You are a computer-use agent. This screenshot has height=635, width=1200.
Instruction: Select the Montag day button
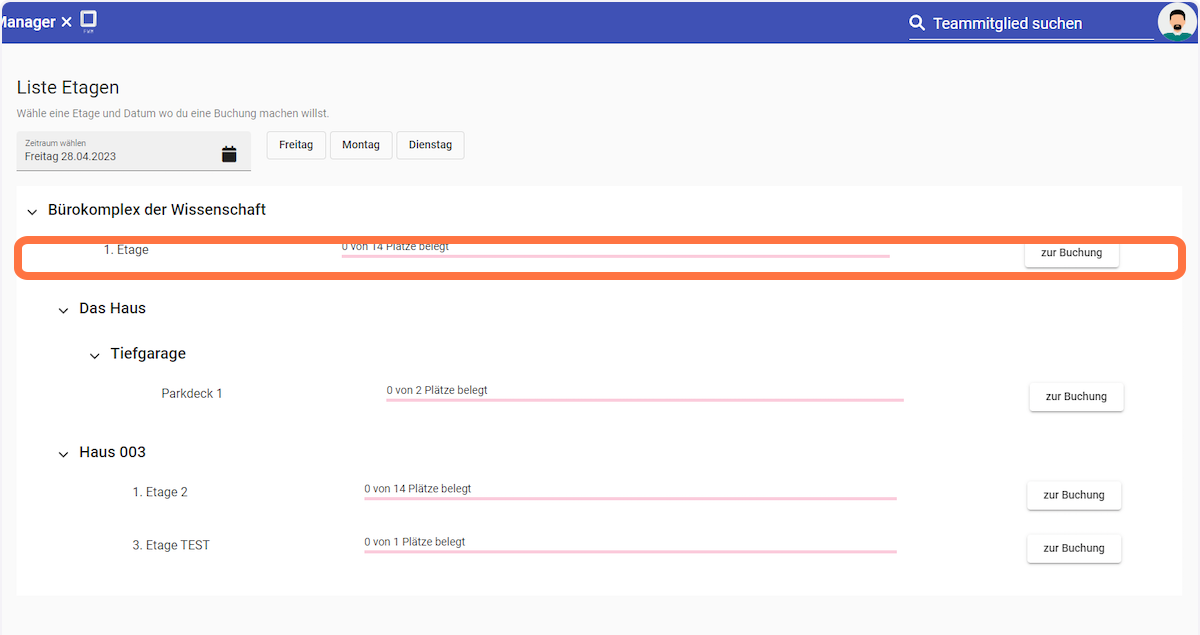click(360, 145)
